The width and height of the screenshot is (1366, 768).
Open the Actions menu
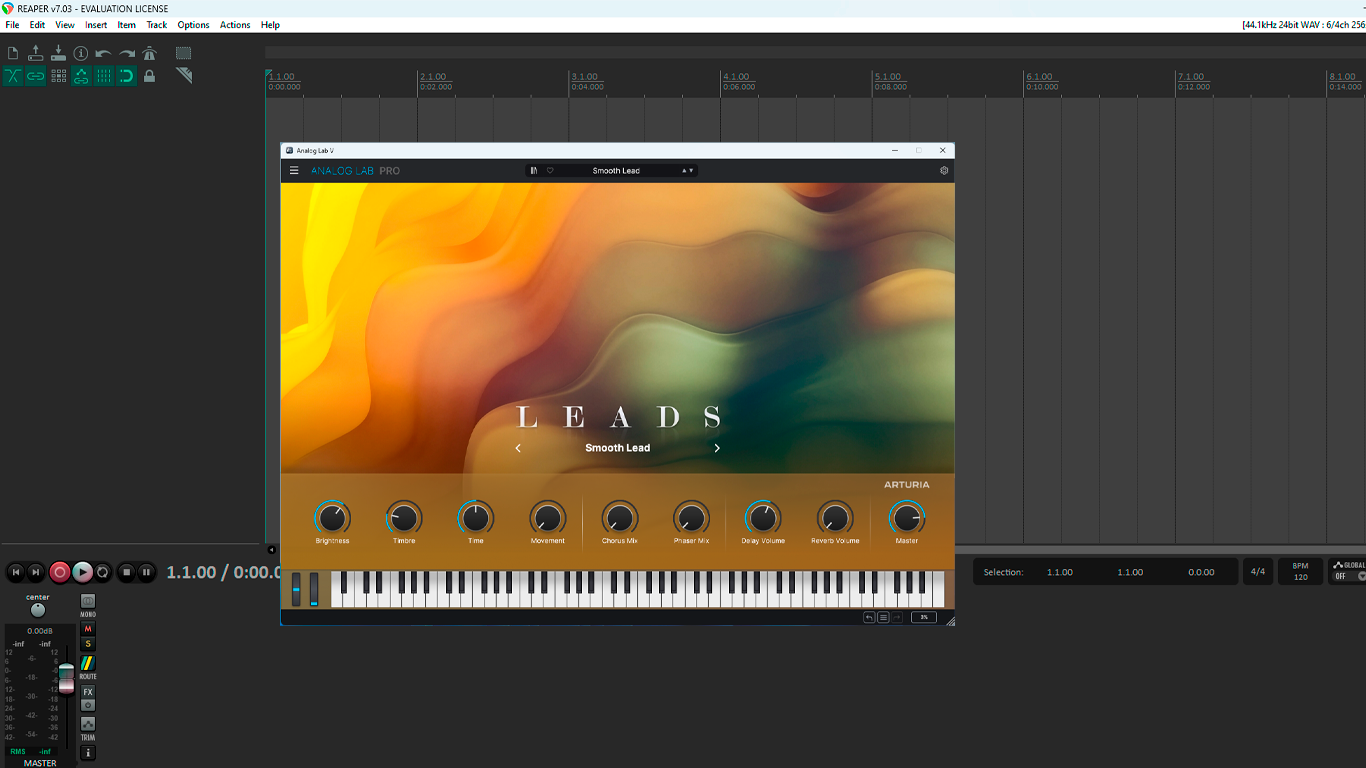(x=235, y=25)
